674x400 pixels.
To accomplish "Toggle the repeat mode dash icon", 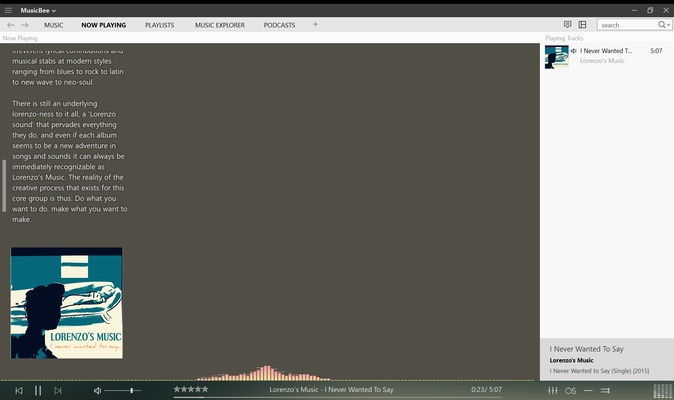I will 588,391.
